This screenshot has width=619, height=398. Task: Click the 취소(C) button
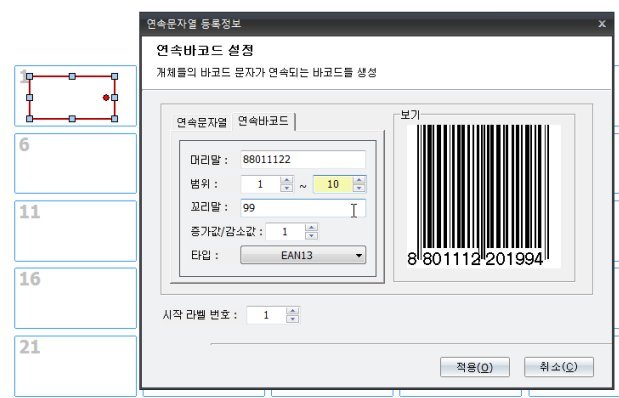point(559,367)
